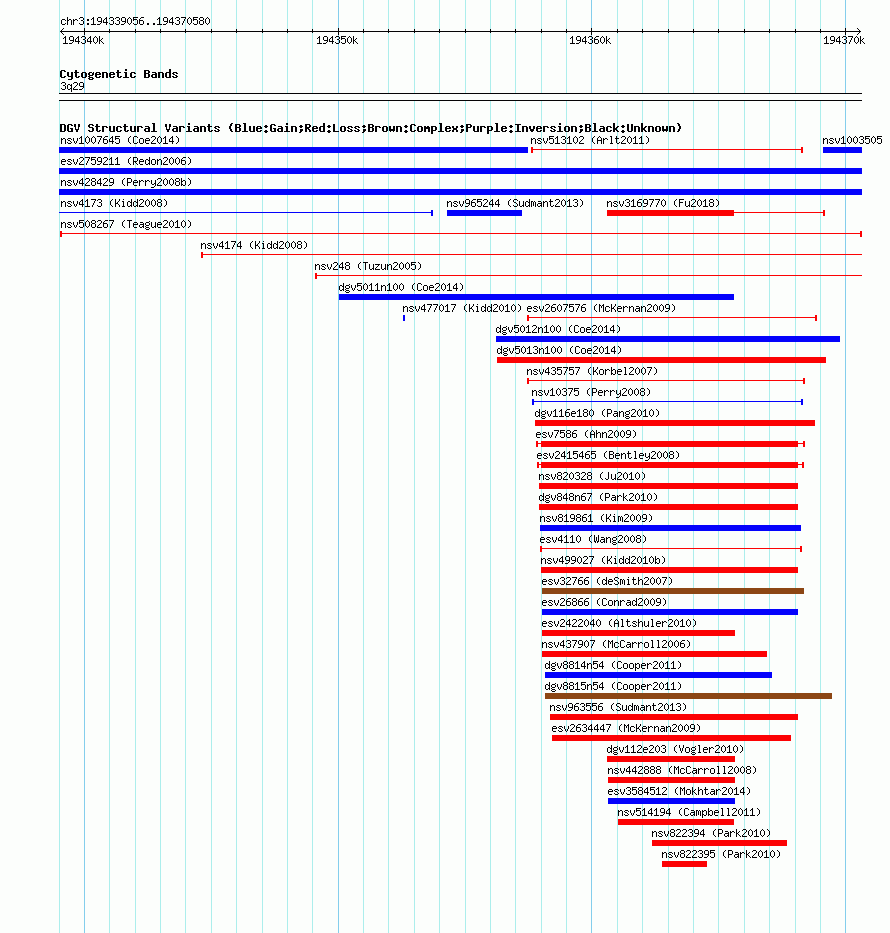Select the nsv499027 (Kidd2010b) label
The width and height of the screenshot is (890, 933).
point(603,561)
